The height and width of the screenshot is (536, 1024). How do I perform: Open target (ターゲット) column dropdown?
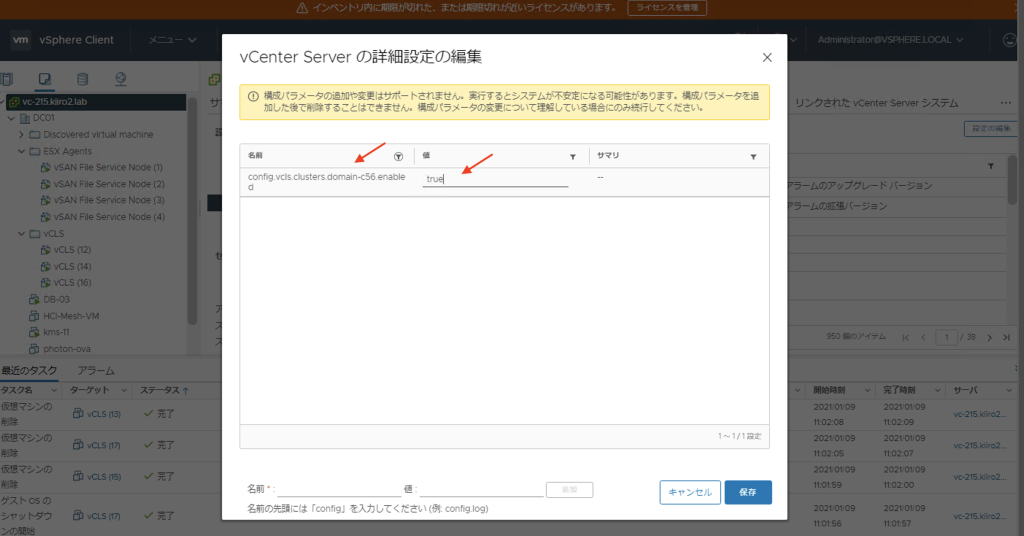(x=123, y=390)
